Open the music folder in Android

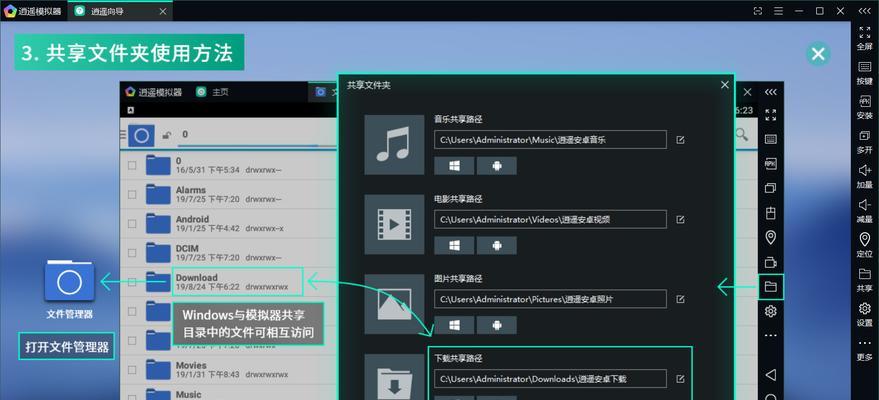pos(497,166)
